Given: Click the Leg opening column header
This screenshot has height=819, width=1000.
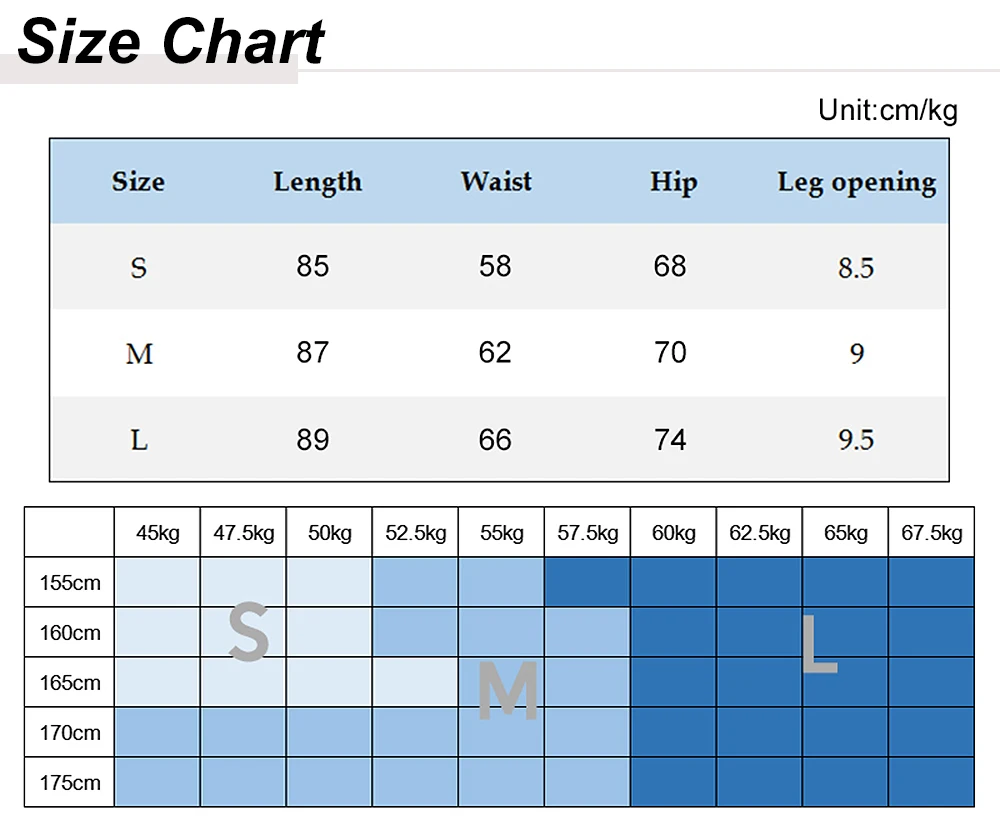Looking at the screenshot, I should (857, 182).
